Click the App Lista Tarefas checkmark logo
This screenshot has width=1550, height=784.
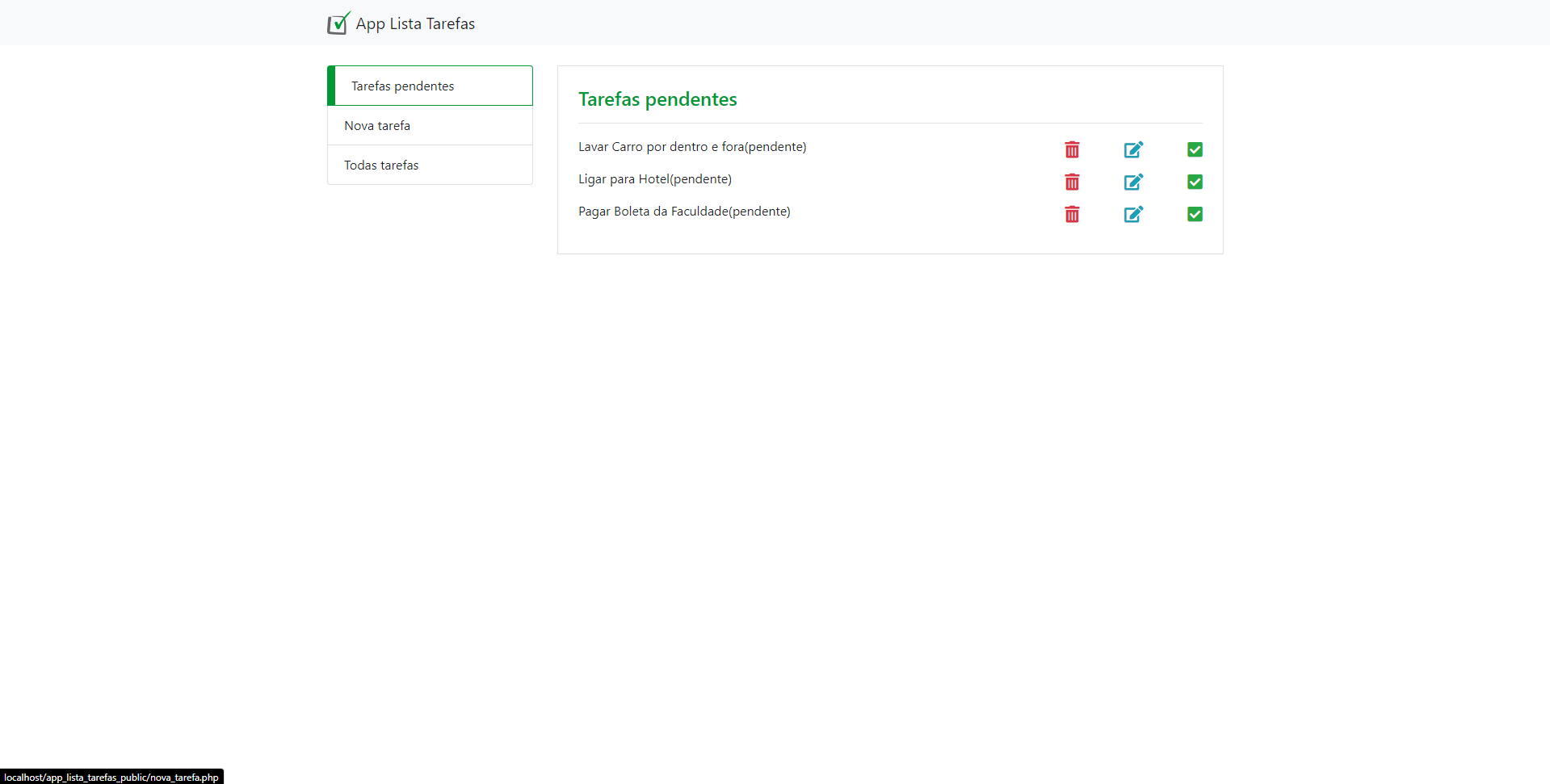[x=338, y=23]
